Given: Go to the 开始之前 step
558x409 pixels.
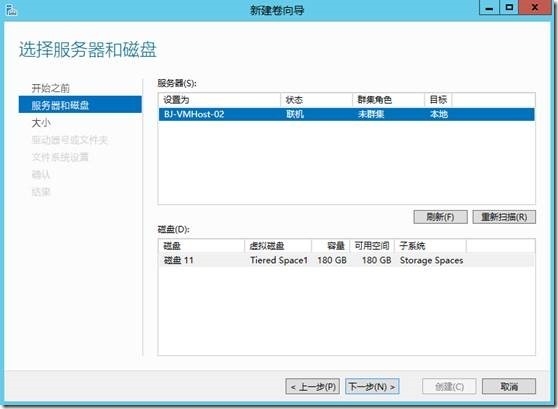Looking at the screenshot, I should [51, 88].
